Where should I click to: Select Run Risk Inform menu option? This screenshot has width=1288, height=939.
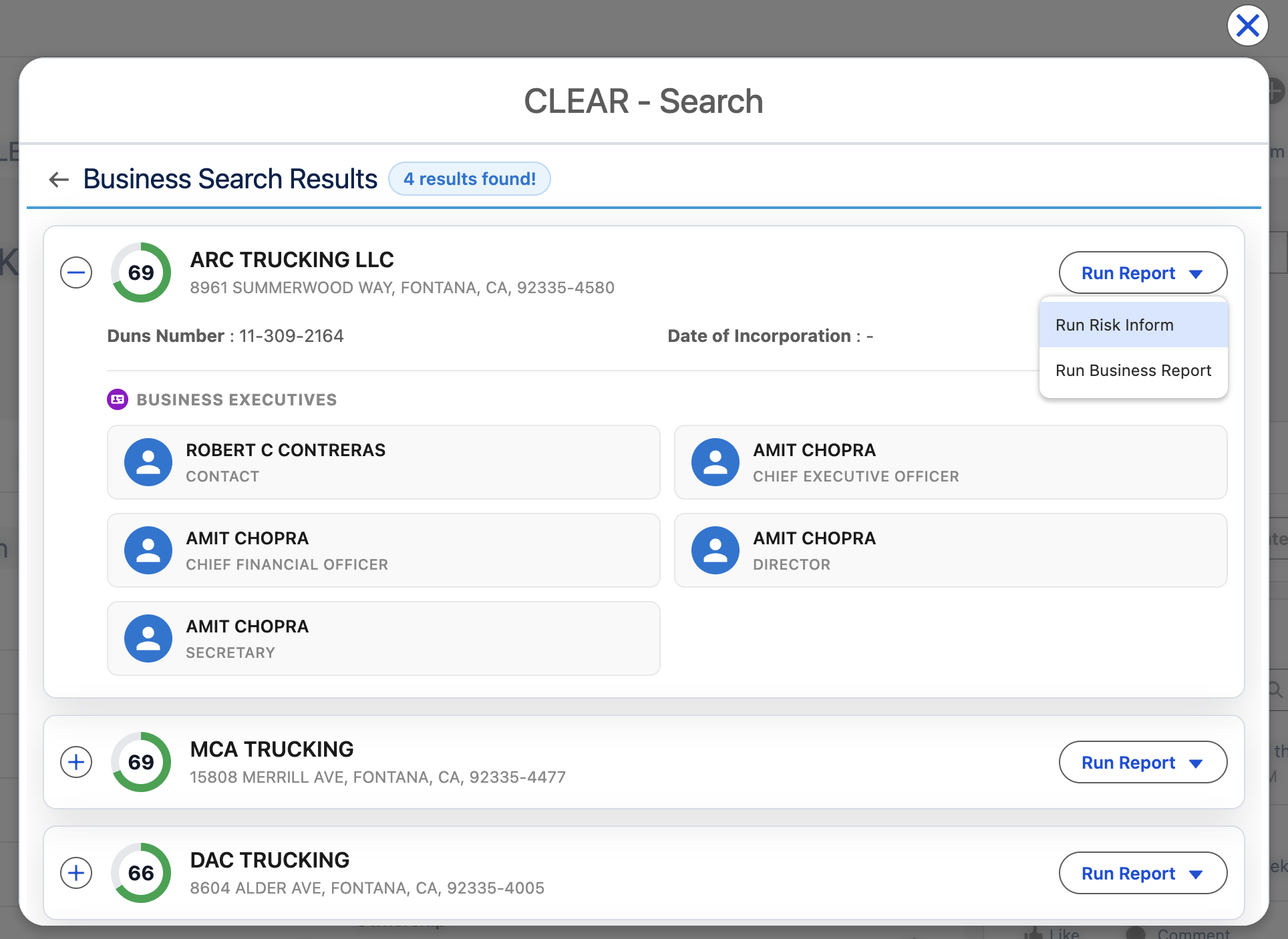[x=1134, y=325]
